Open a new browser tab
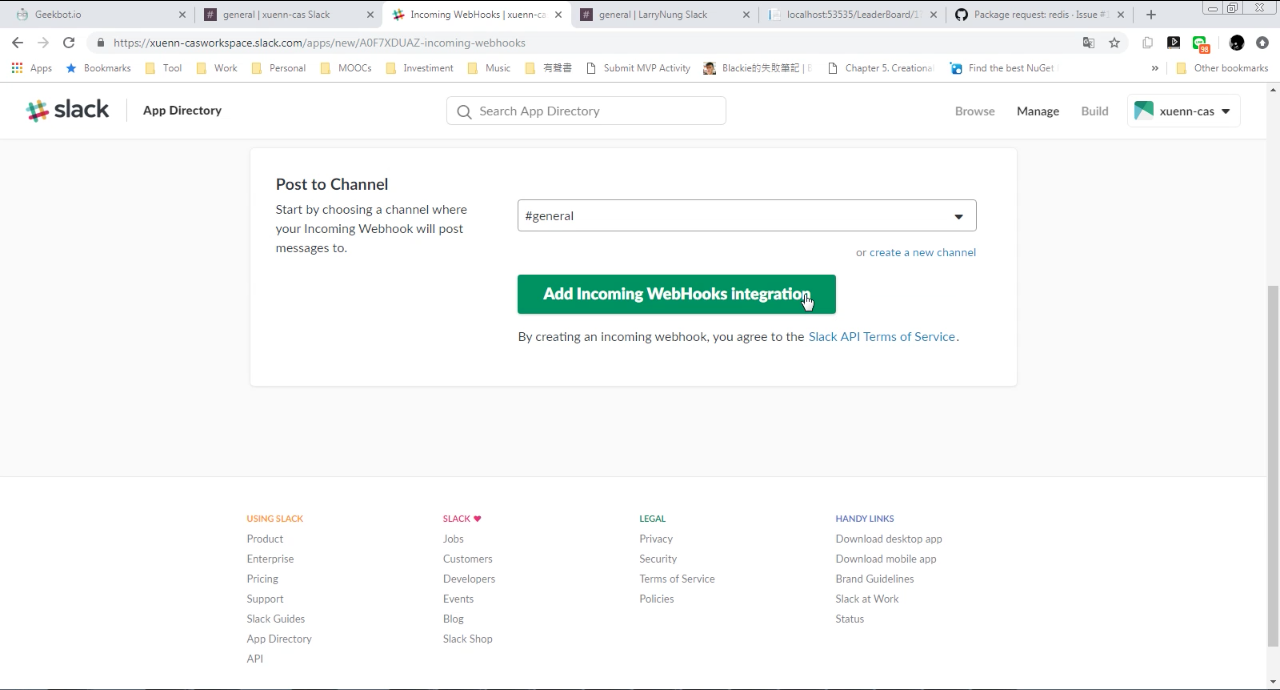 pos(1151,15)
